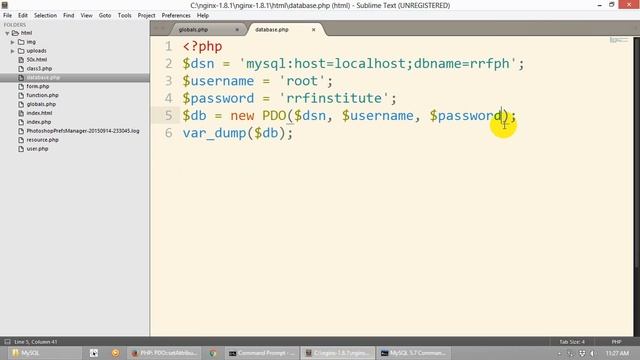Click var_dump on line 6
Viewport: 640px width, 360px height.
(214, 133)
